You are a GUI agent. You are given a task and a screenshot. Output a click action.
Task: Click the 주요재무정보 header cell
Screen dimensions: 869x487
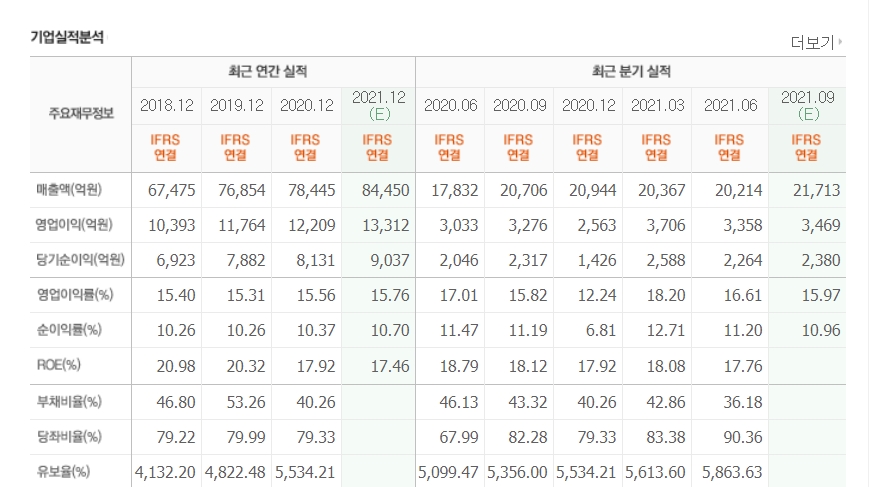click(81, 114)
